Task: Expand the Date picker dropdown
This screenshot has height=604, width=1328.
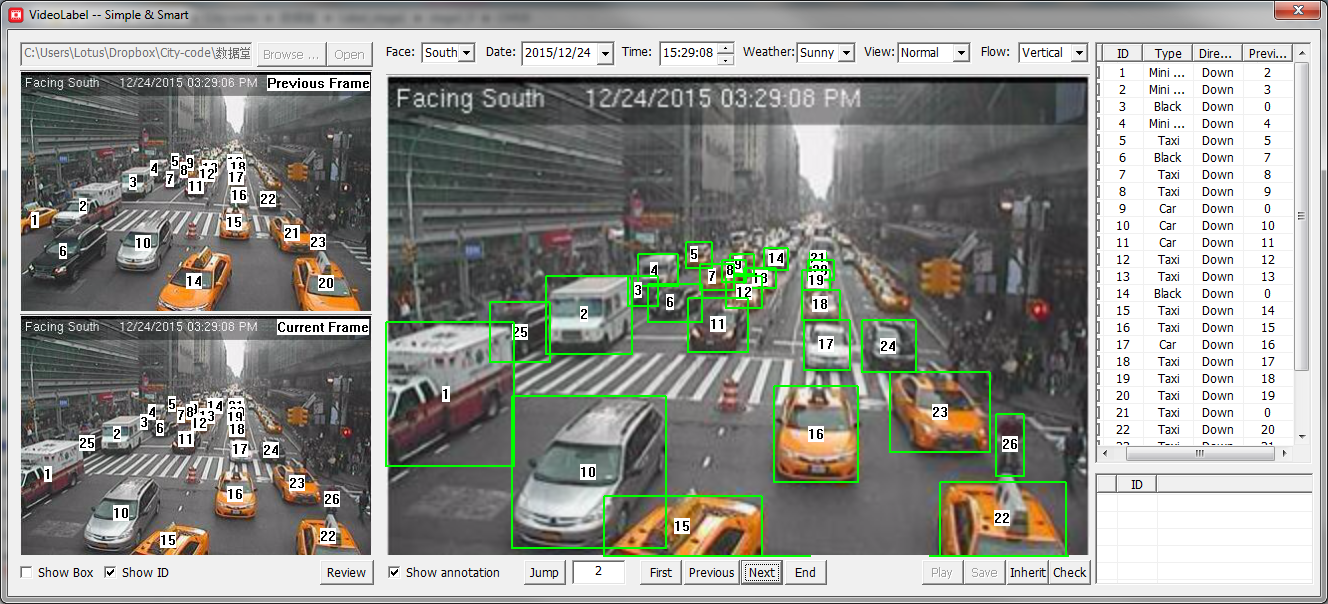Action: [x=604, y=53]
